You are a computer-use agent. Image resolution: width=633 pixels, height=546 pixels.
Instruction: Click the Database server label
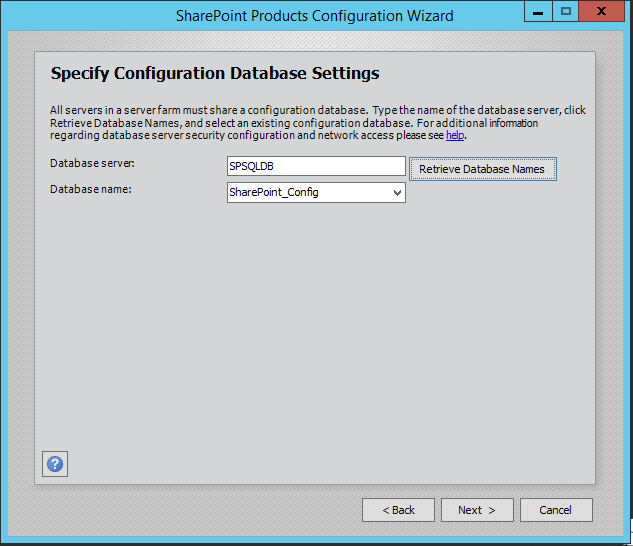pyautogui.click(x=92, y=163)
